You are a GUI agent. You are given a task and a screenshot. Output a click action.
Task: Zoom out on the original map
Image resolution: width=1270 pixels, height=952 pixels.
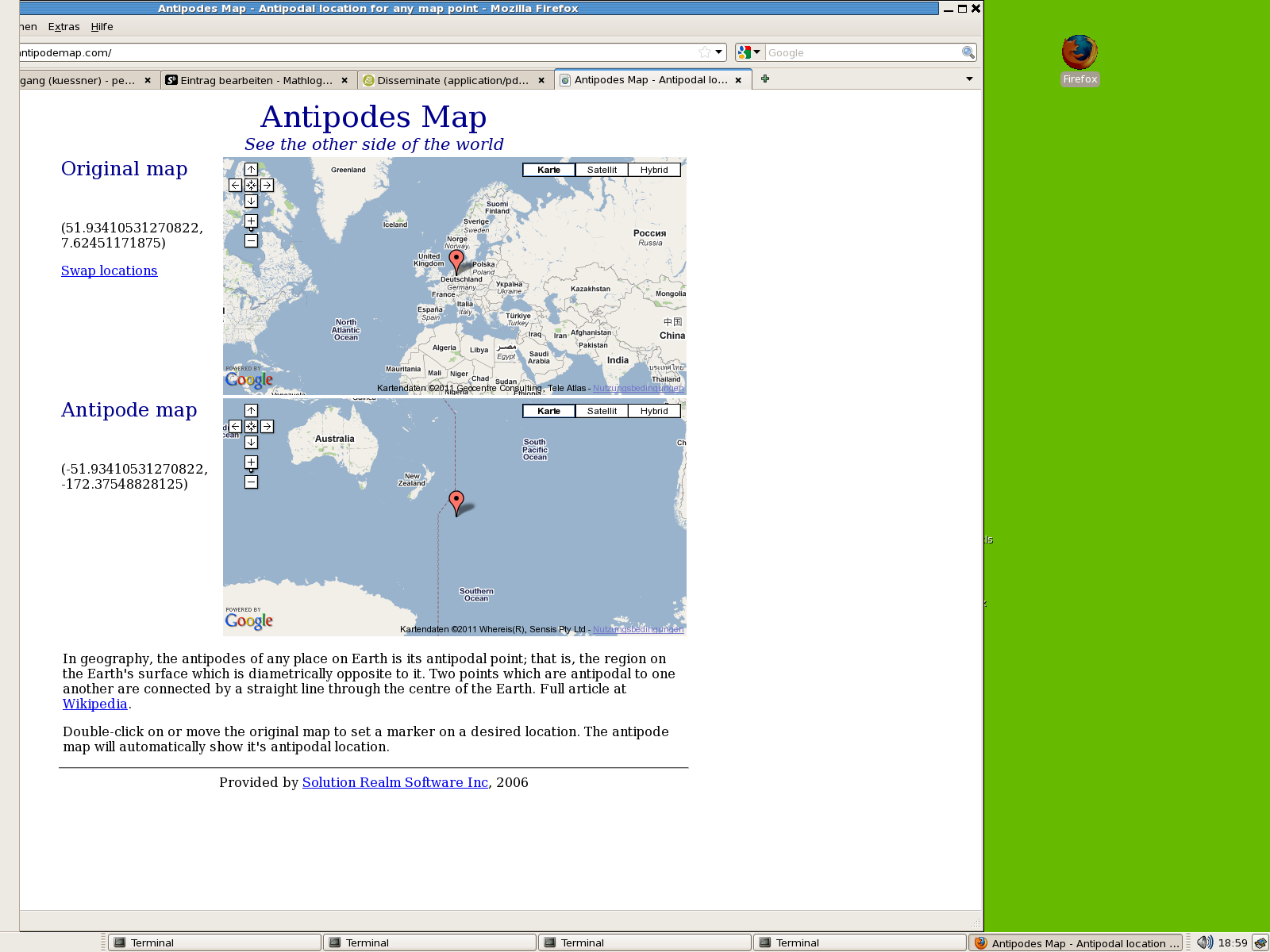251,240
